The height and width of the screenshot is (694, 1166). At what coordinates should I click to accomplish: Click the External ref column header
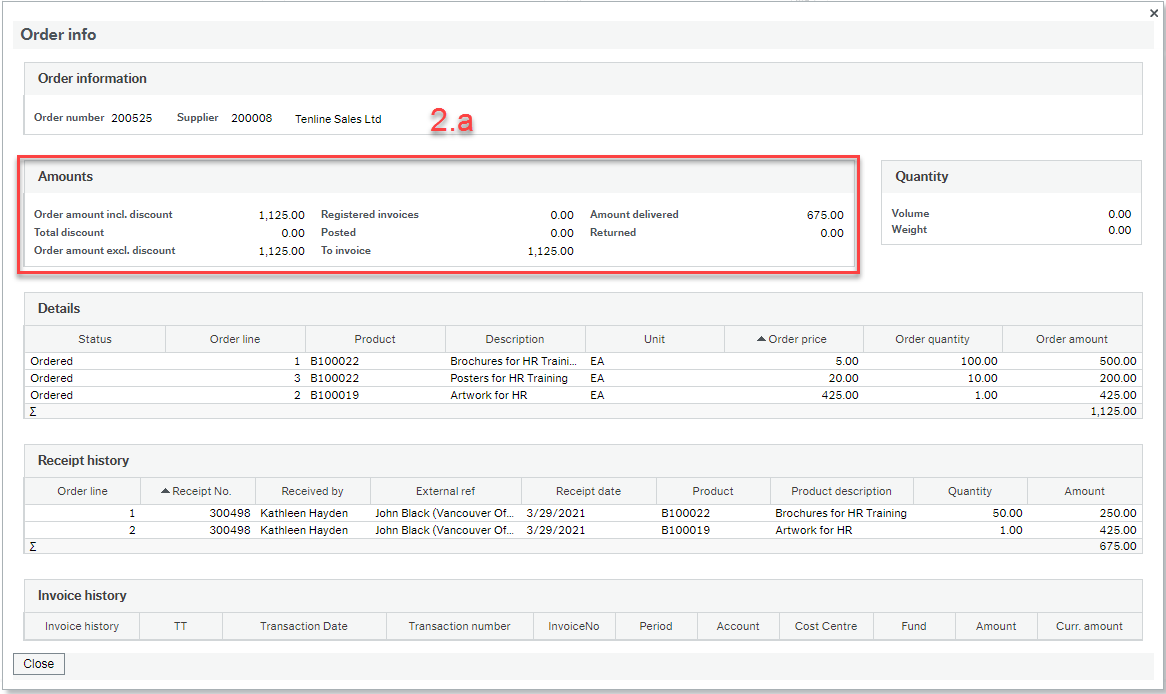(445, 491)
